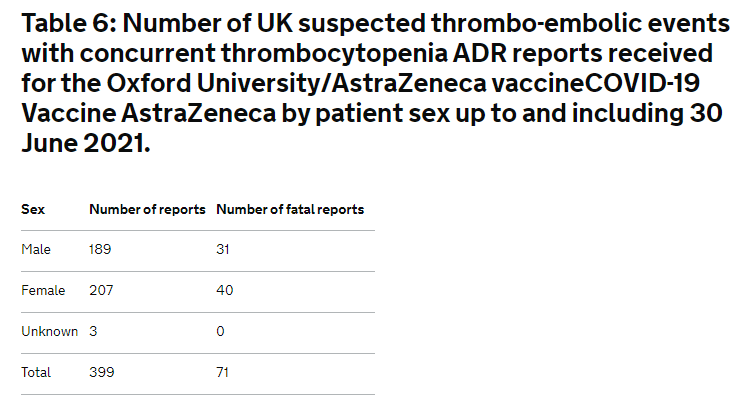Click the Total fatal reports value 71
This screenshot has width=739, height=406.
(x=222, y=373)
